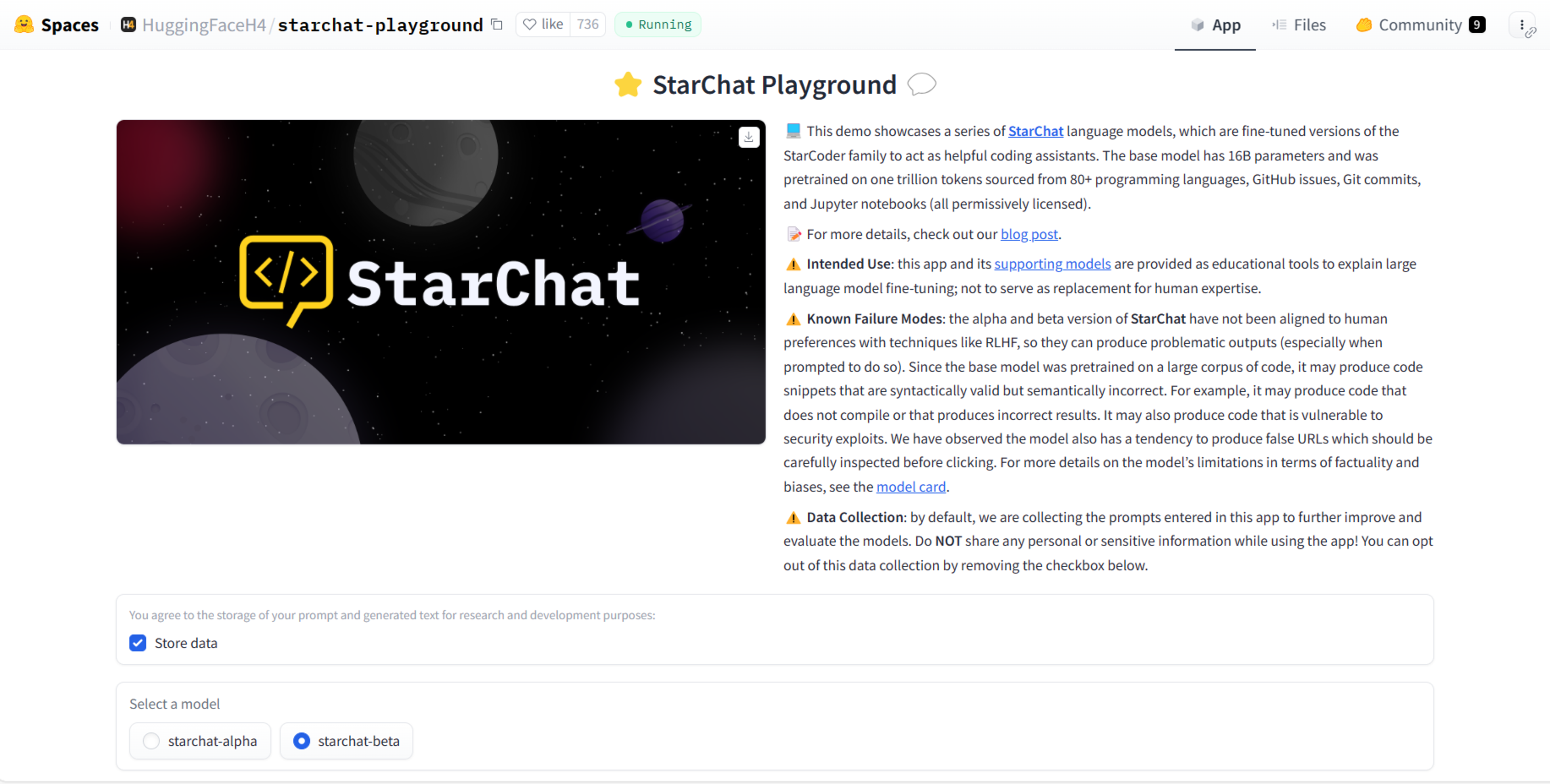Select the starchat-beta radio button

(302, 741)
